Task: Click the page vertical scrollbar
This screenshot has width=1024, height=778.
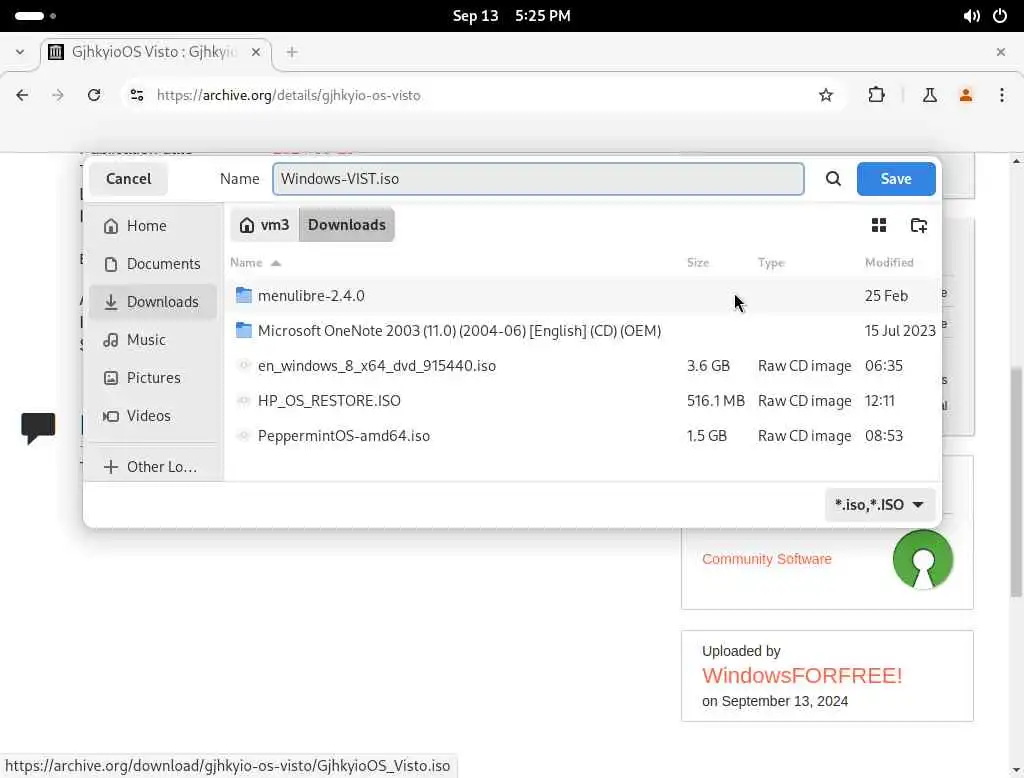Action: pyautogui.click(x=1016, y=481)
